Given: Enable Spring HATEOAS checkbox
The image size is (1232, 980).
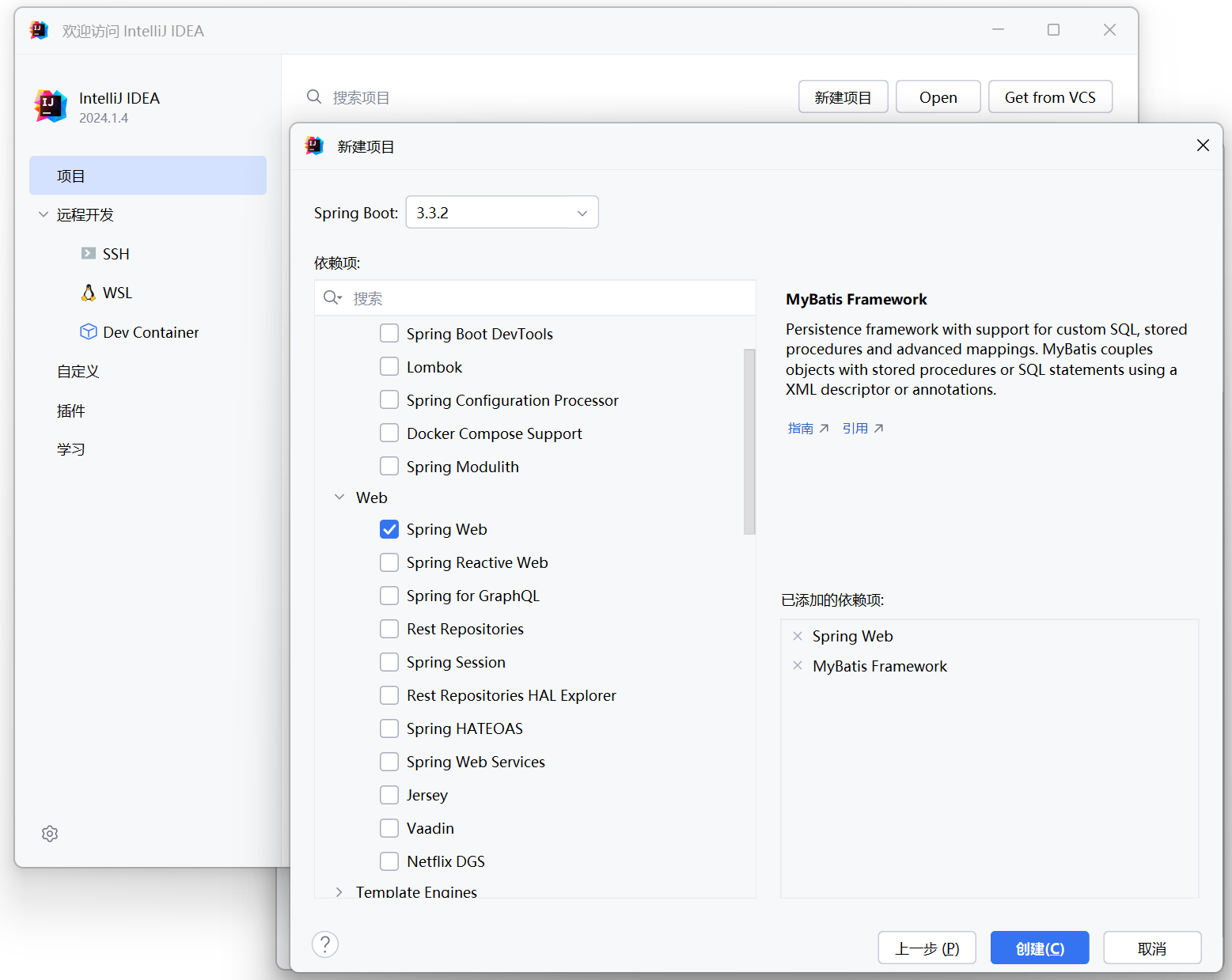Looking at the screenshot, I should [x=389, y=728].
